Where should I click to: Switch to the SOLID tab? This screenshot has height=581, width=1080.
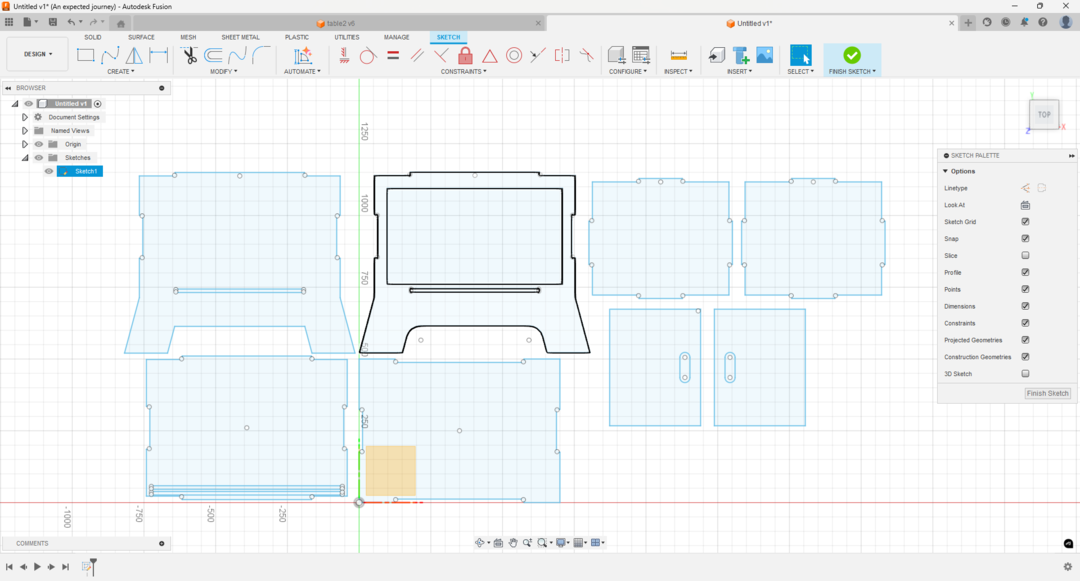(x=93, y=37)
